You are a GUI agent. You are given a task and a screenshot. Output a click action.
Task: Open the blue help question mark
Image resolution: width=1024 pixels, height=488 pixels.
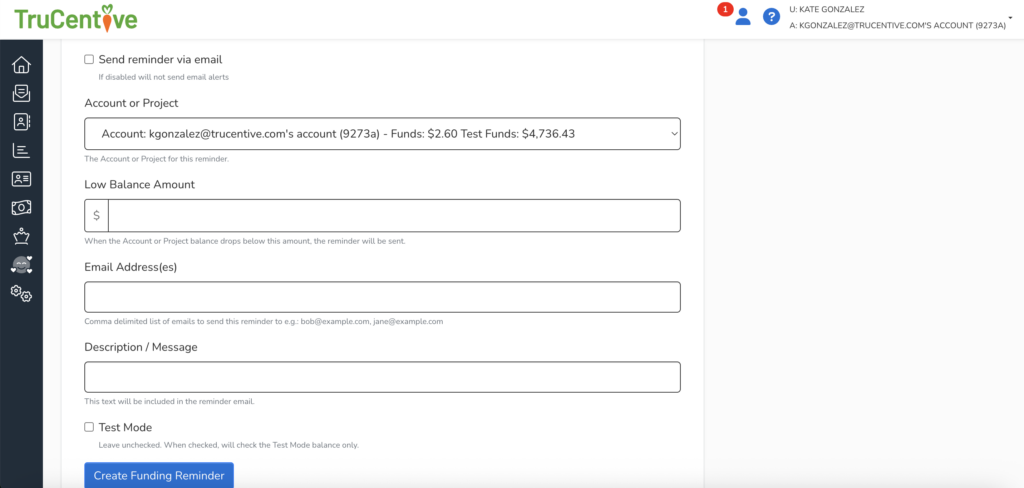point(771,17)
